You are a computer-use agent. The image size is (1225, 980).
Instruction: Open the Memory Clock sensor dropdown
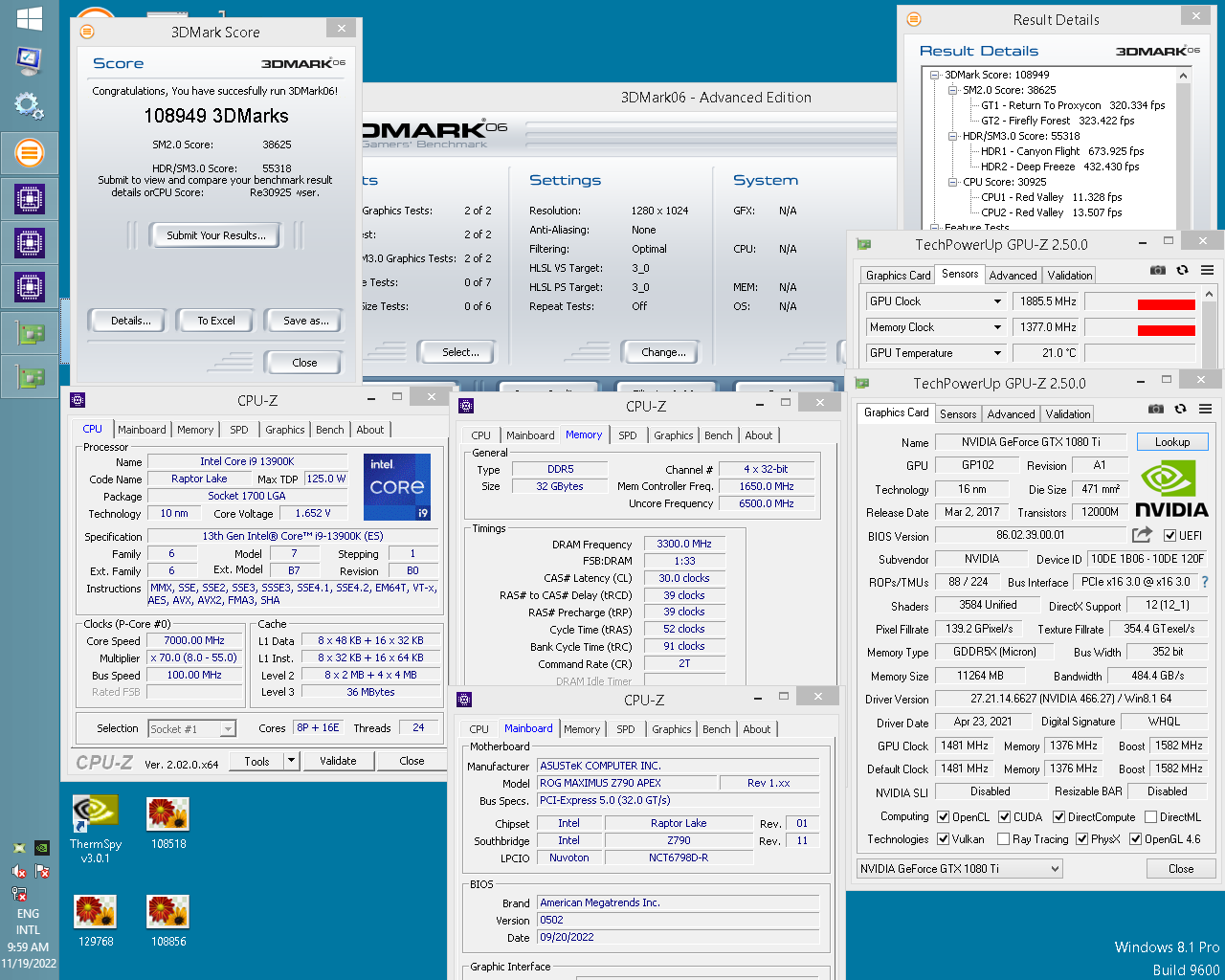click(997, 327)
